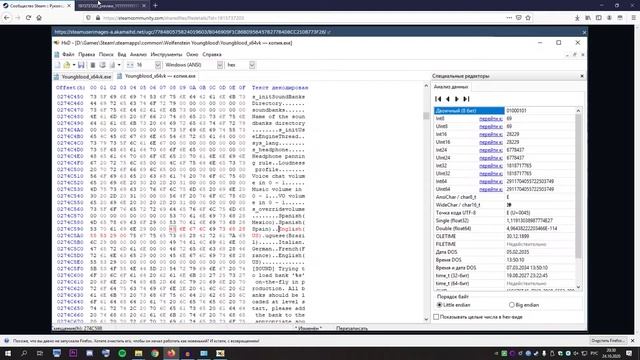Image resolution: width=640 pixels, height=360 pixels.
Task: Click offset row 0274C590 in the hex view
Action: [70, 229]
